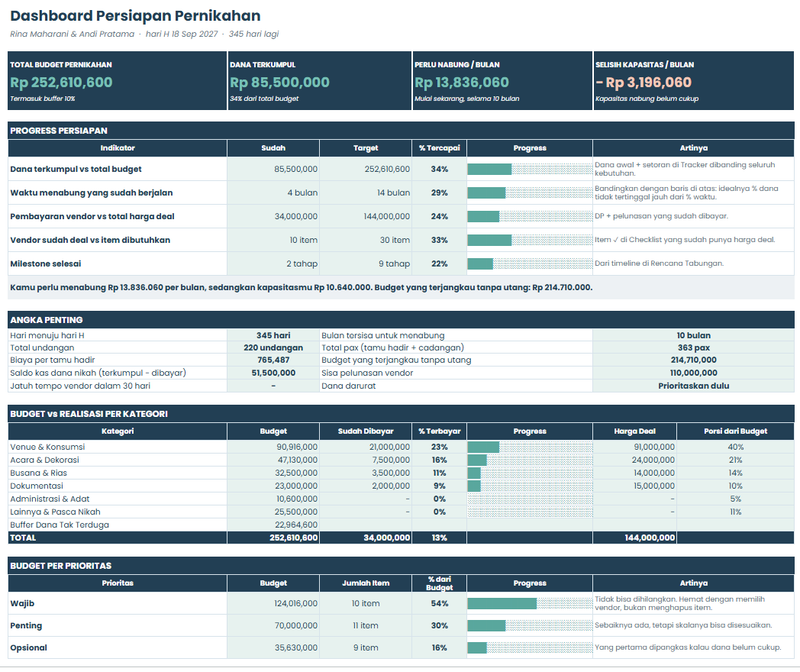Click the 345 hari value cell
The width and height of the screenshot is (800, 672).
click(x=273, y=335)
